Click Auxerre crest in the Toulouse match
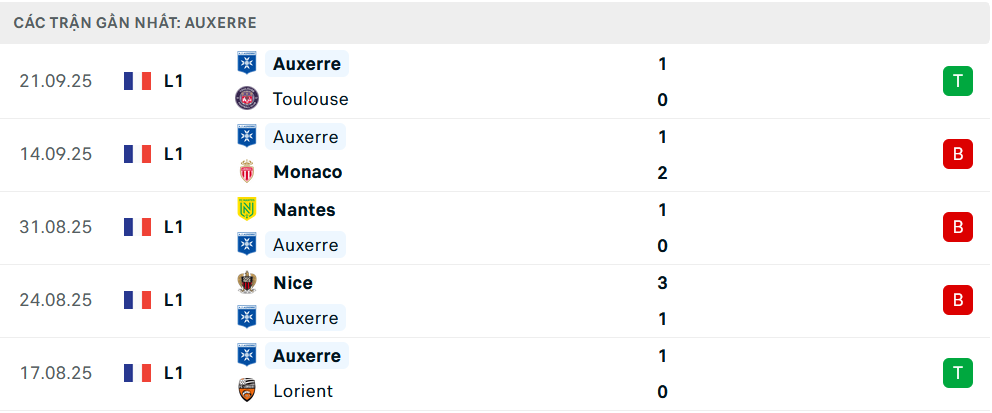 245,64
